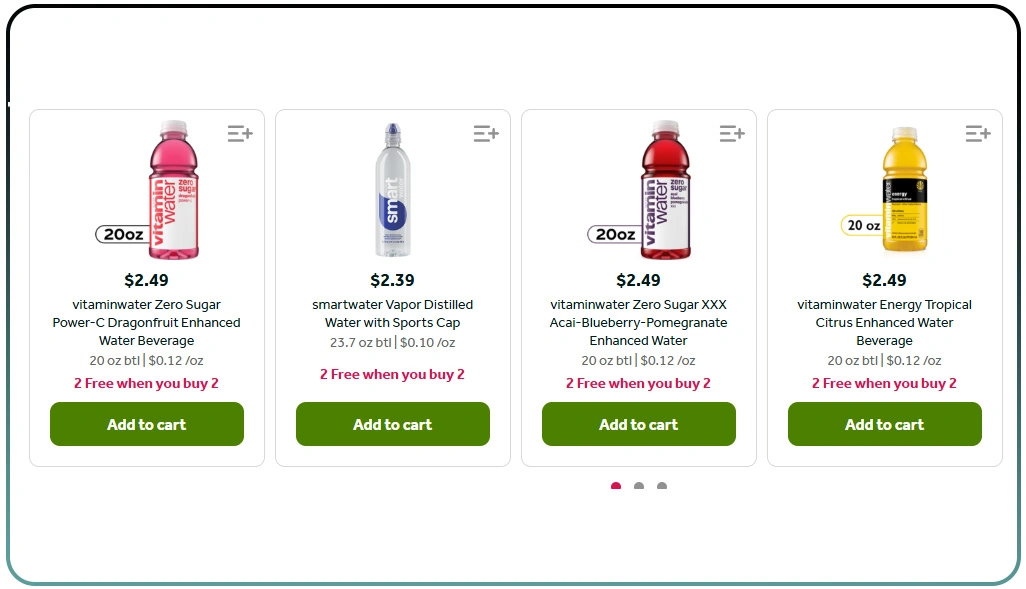
Task: Click the smartwater bottle image
Action: pos(392,188)
